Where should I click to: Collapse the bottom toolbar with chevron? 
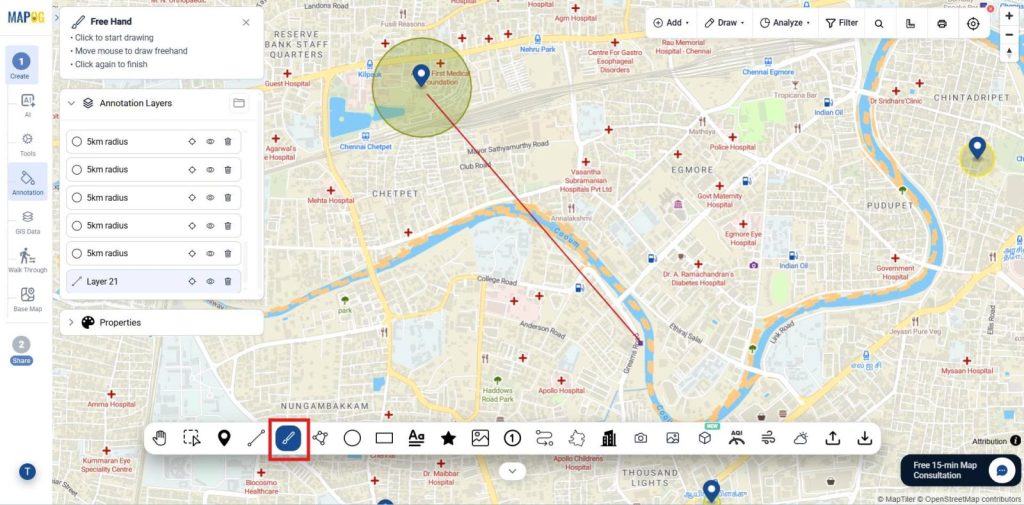point(513,471)
